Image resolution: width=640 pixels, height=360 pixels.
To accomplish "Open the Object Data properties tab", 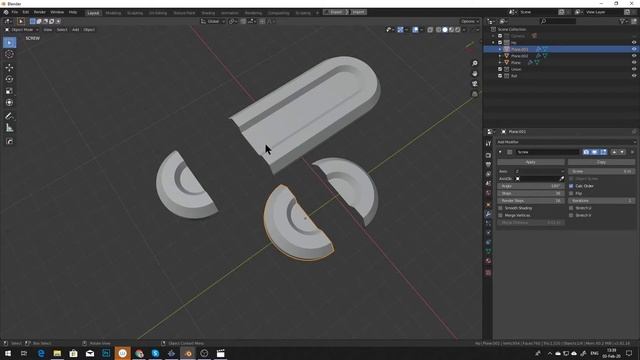I will click(x=488, y=251).
